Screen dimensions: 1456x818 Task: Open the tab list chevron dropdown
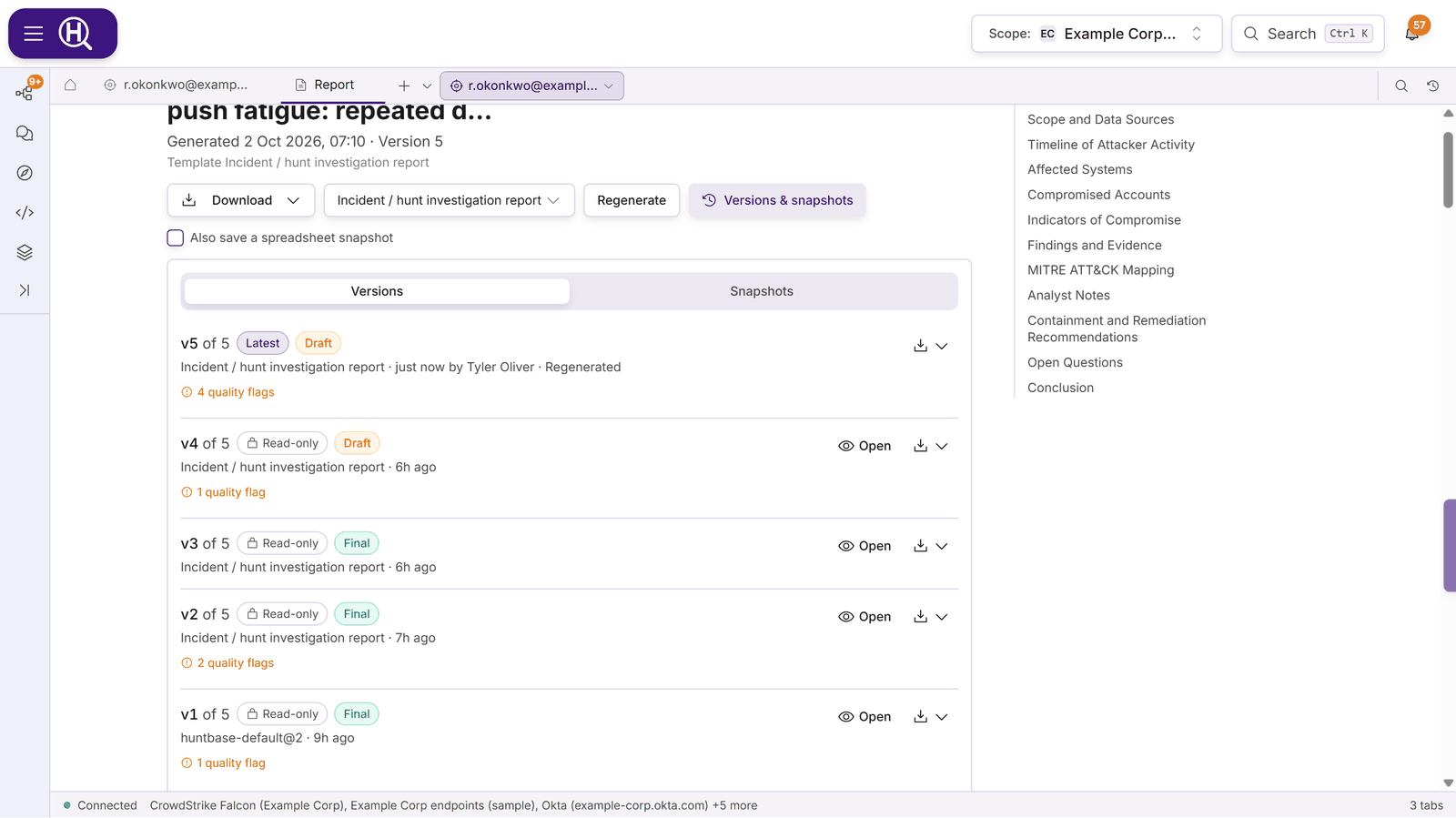[427, 86]
